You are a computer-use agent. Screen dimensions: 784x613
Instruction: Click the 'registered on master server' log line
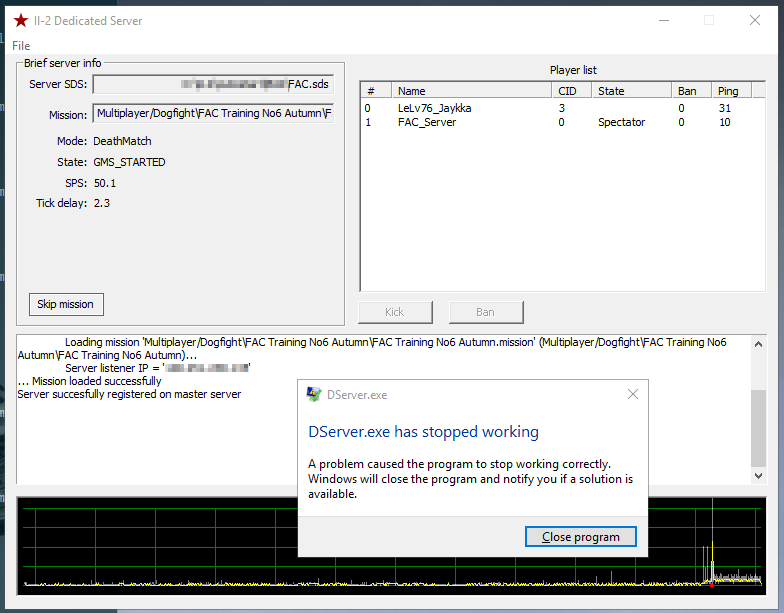tap(129, 394)
